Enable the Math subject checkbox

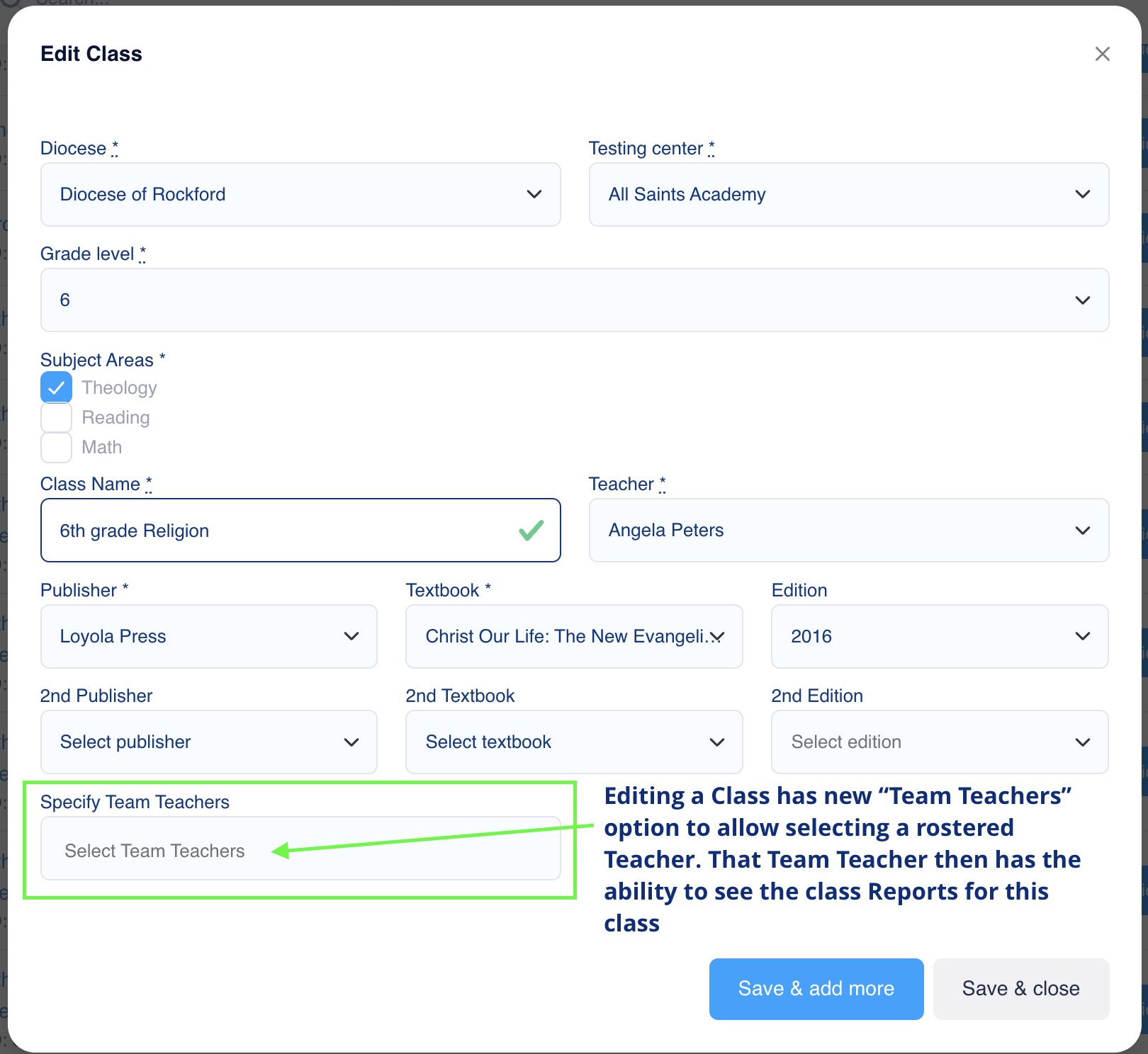click(57, 447)
